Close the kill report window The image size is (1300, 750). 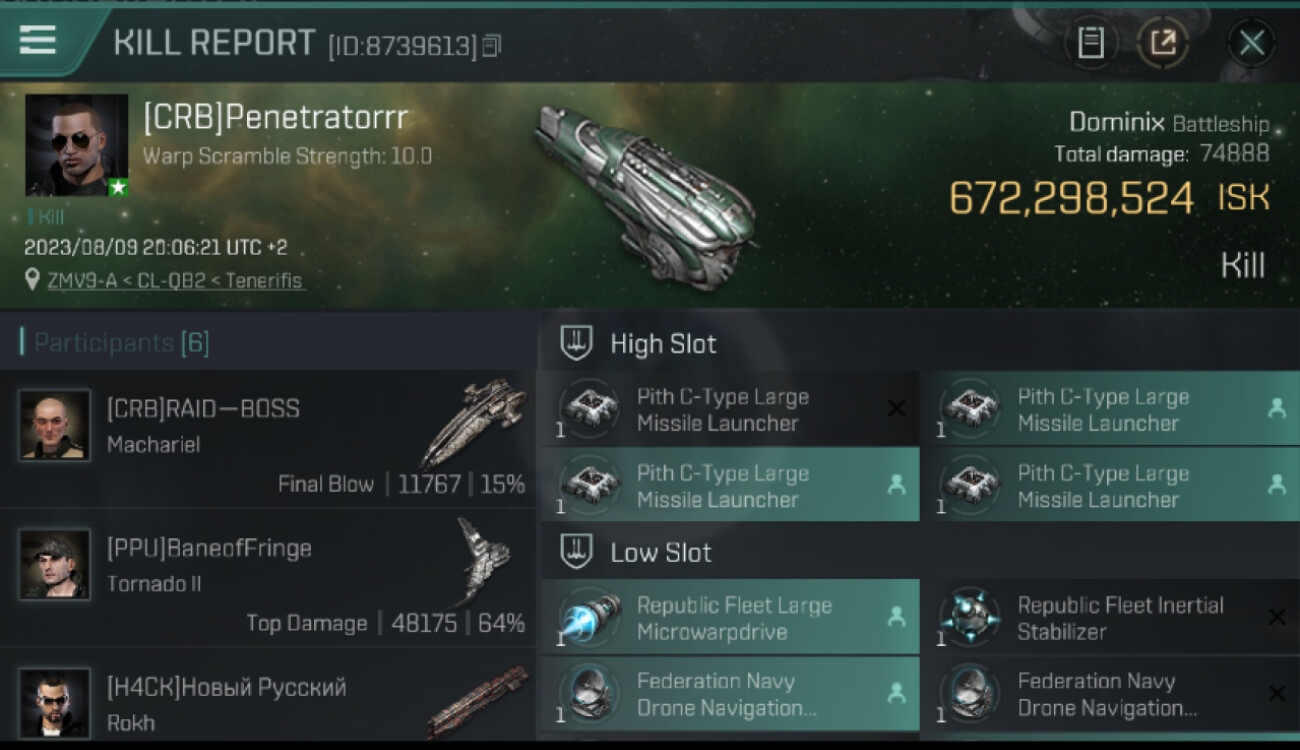[1251, 43]
